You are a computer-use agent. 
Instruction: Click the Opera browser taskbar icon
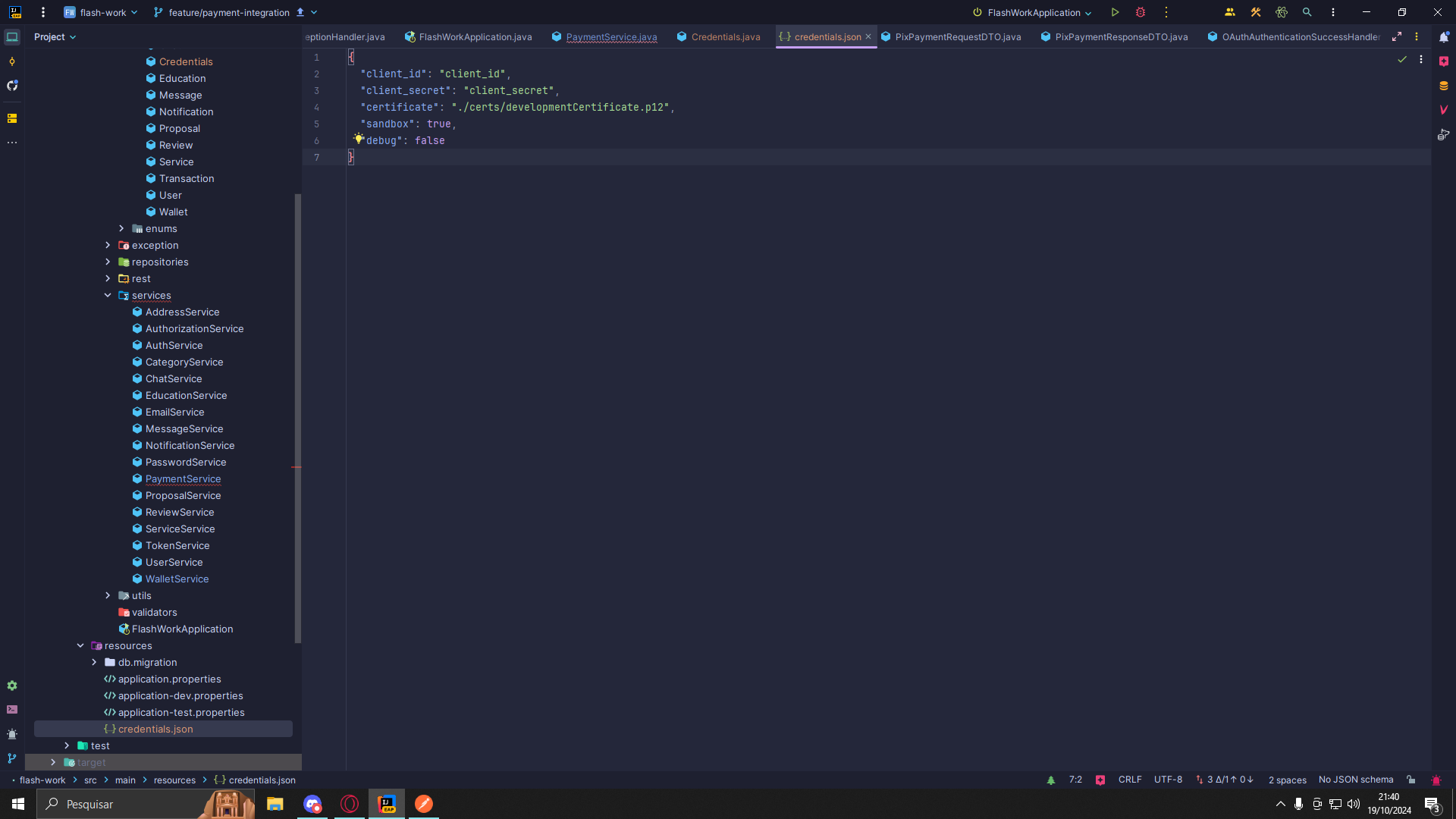click(350, 804)
